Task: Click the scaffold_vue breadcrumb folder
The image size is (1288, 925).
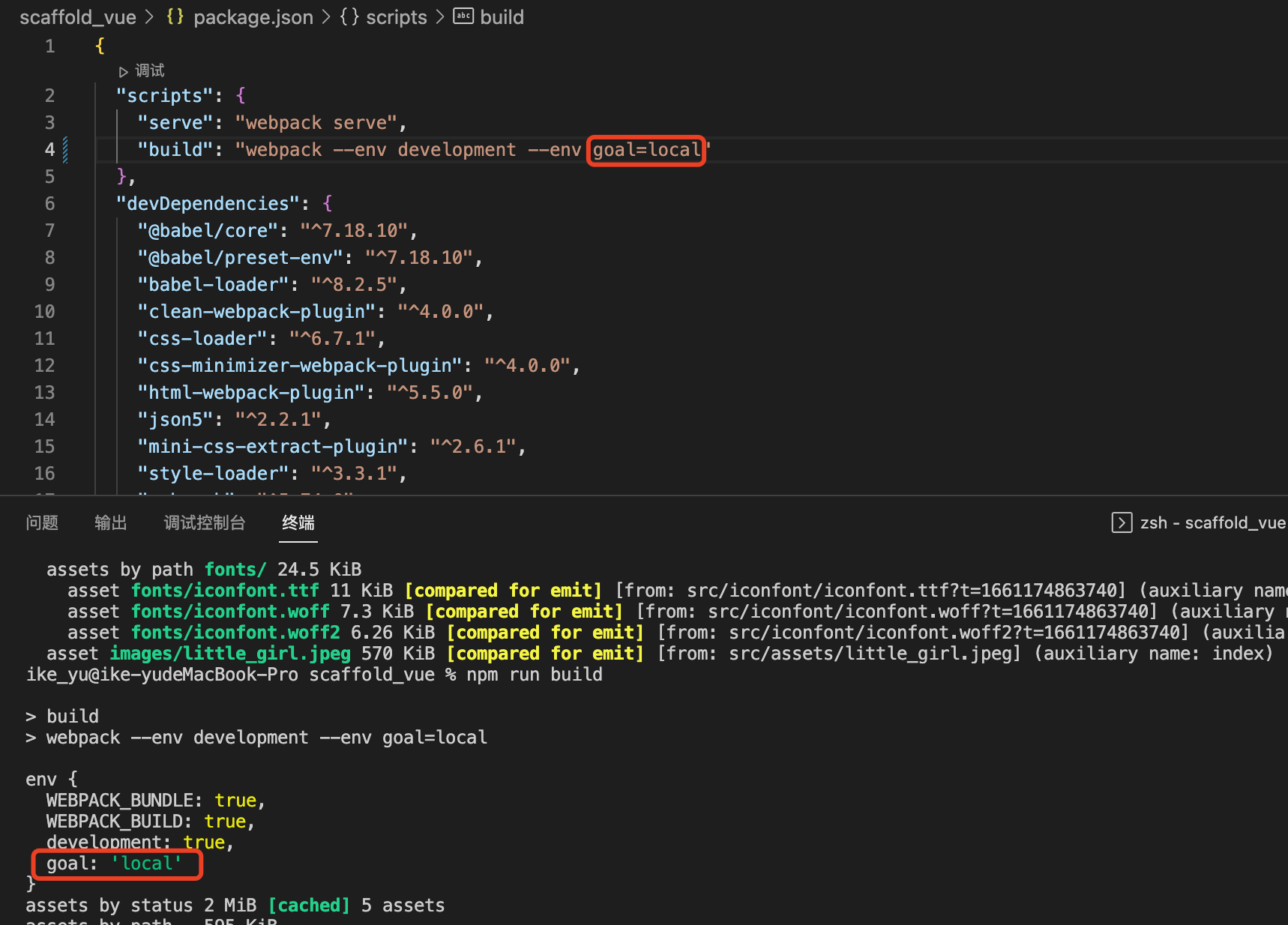Action: pos(78,17)
